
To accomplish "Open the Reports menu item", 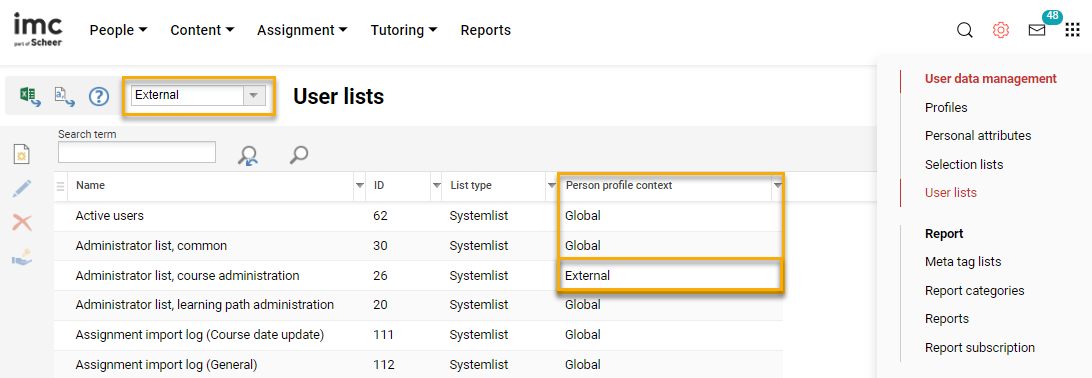I will tap(485, 31).
